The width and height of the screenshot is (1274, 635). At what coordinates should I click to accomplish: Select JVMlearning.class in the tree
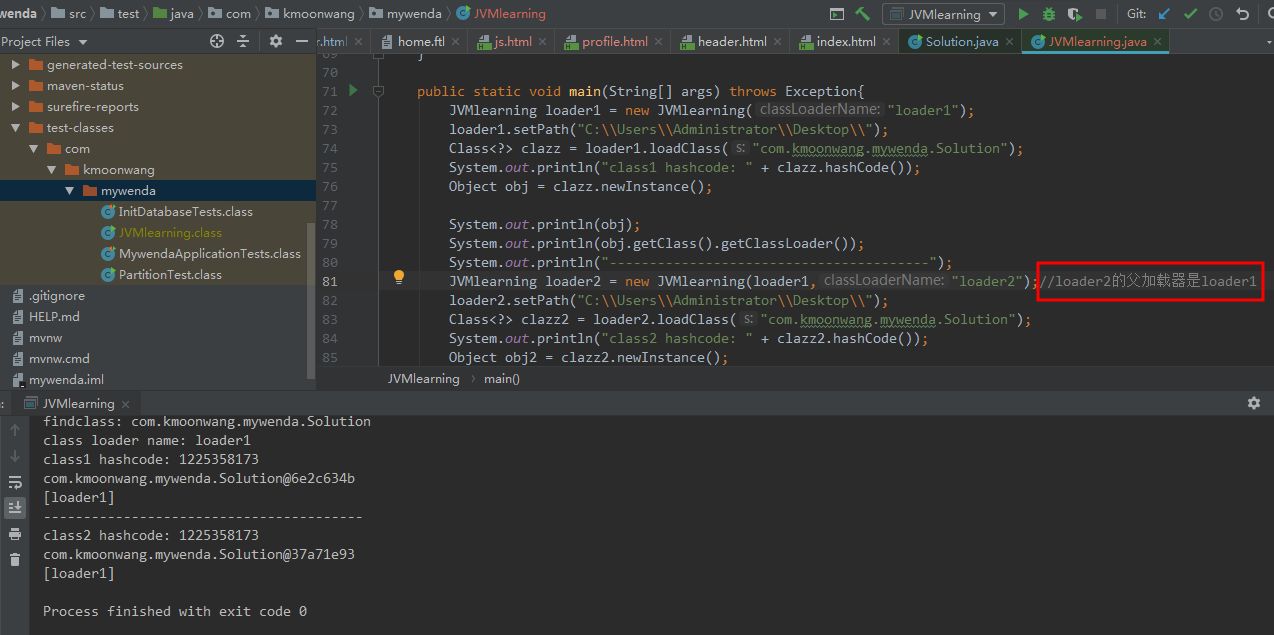[x=170, y=233]
